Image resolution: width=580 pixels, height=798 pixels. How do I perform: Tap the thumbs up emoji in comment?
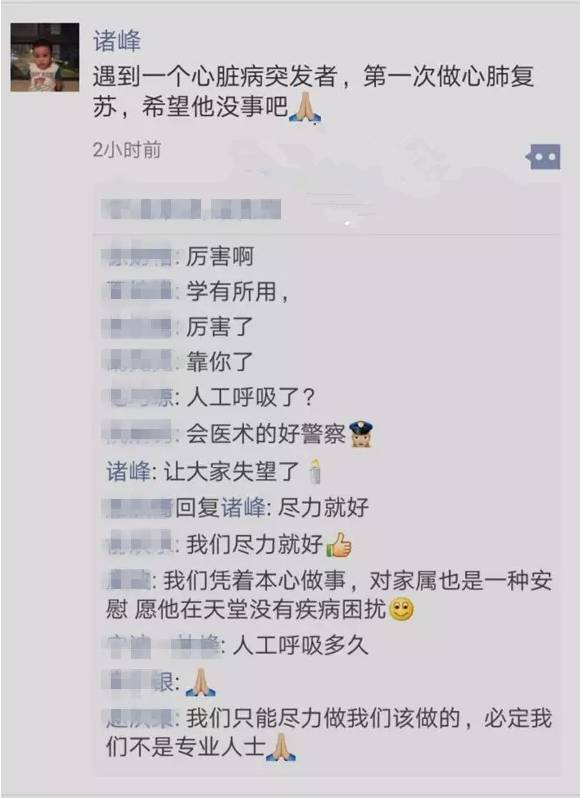tap(338, 546)
